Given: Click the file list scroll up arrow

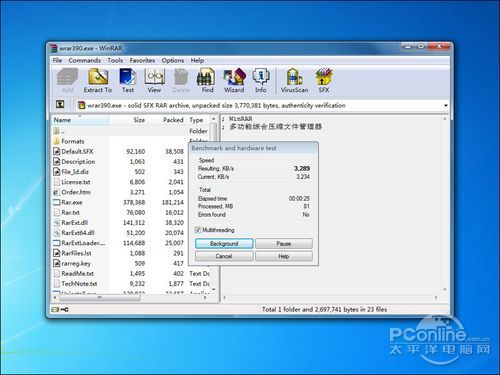Looking at the screenshot, I should tap(214, 119).
